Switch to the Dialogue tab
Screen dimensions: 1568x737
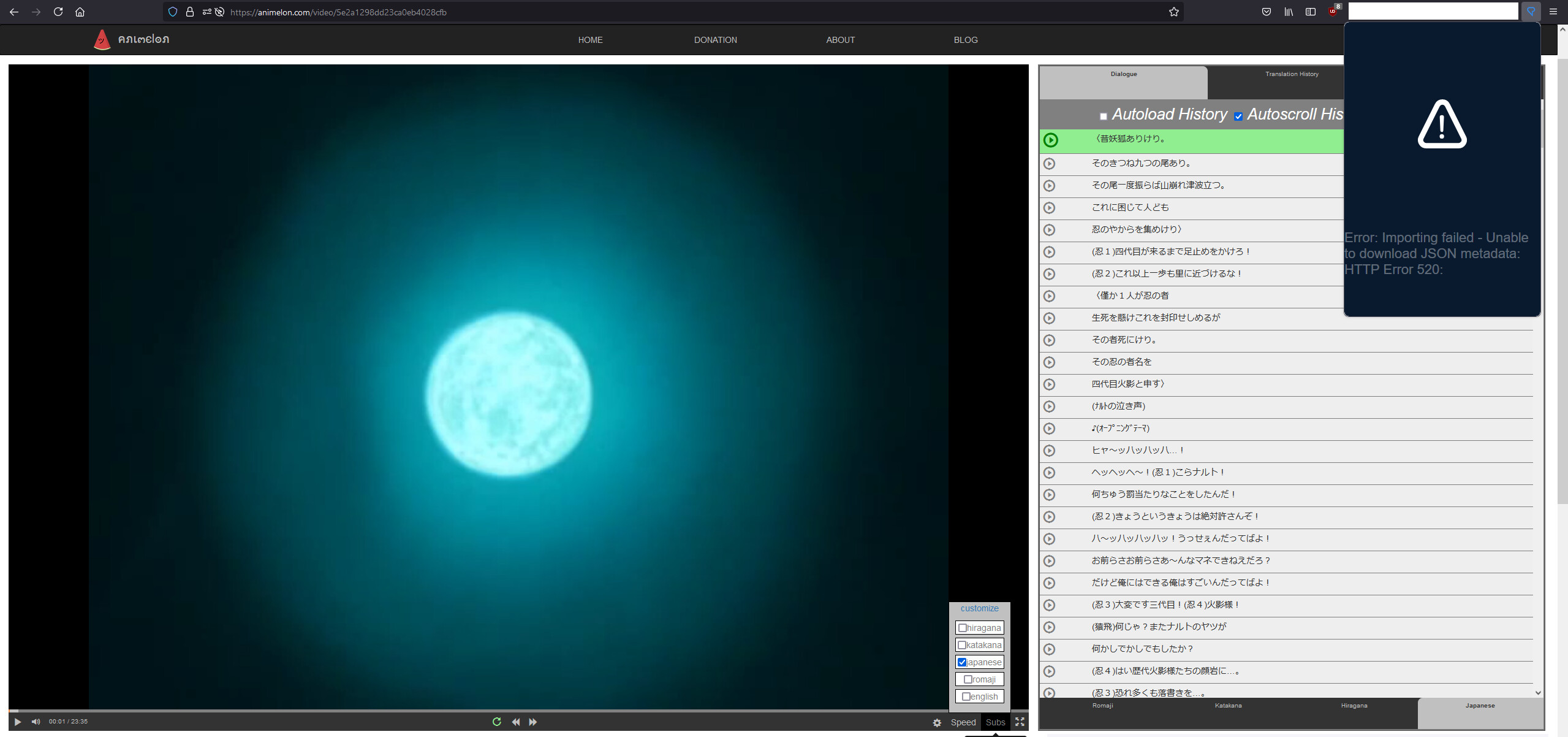[1124, 82]
